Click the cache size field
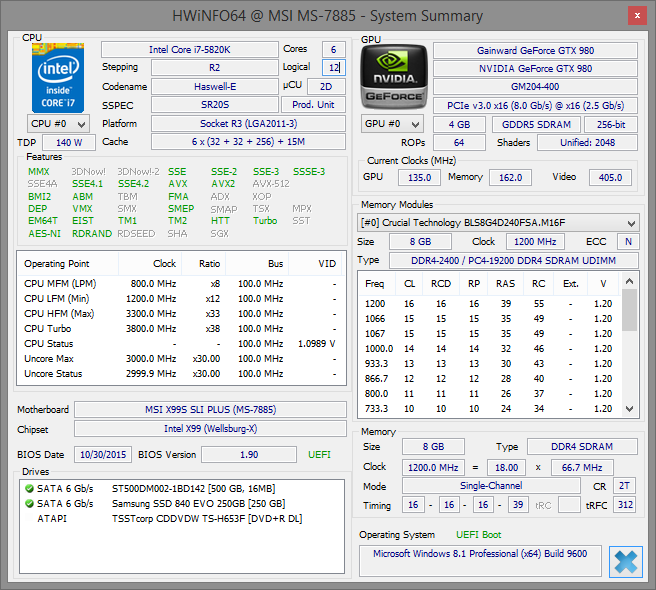Screen dimensions: 656x590 tap(249, 141)
